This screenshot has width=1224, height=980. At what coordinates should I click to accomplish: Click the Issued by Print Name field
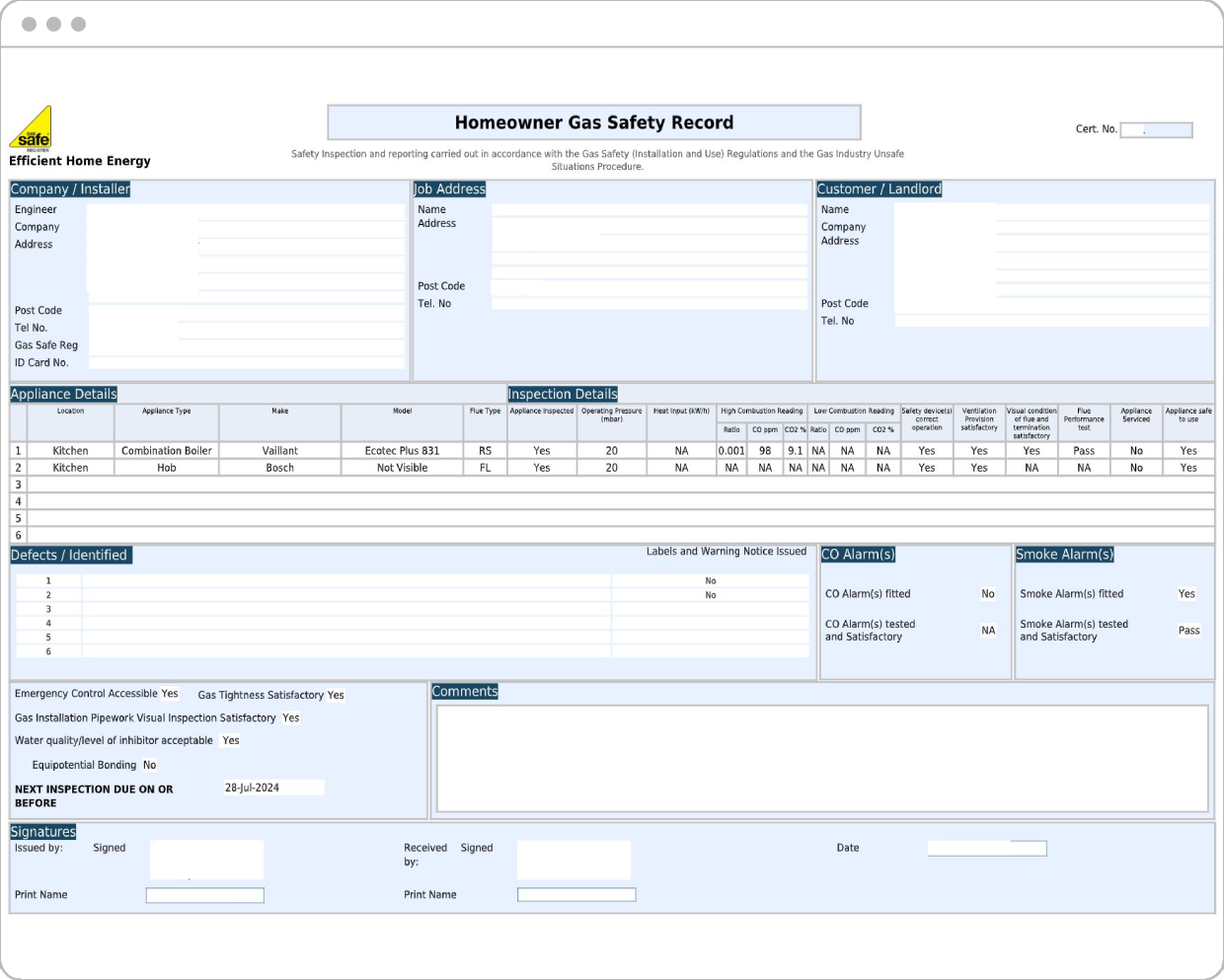[x=205, y=895]
